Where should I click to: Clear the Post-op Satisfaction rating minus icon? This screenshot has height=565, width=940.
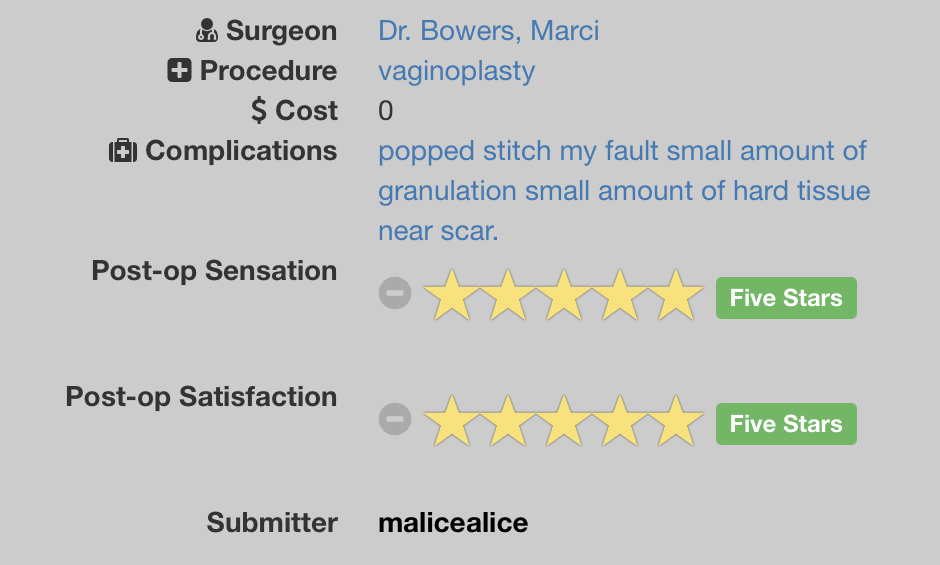click(395, 420)
